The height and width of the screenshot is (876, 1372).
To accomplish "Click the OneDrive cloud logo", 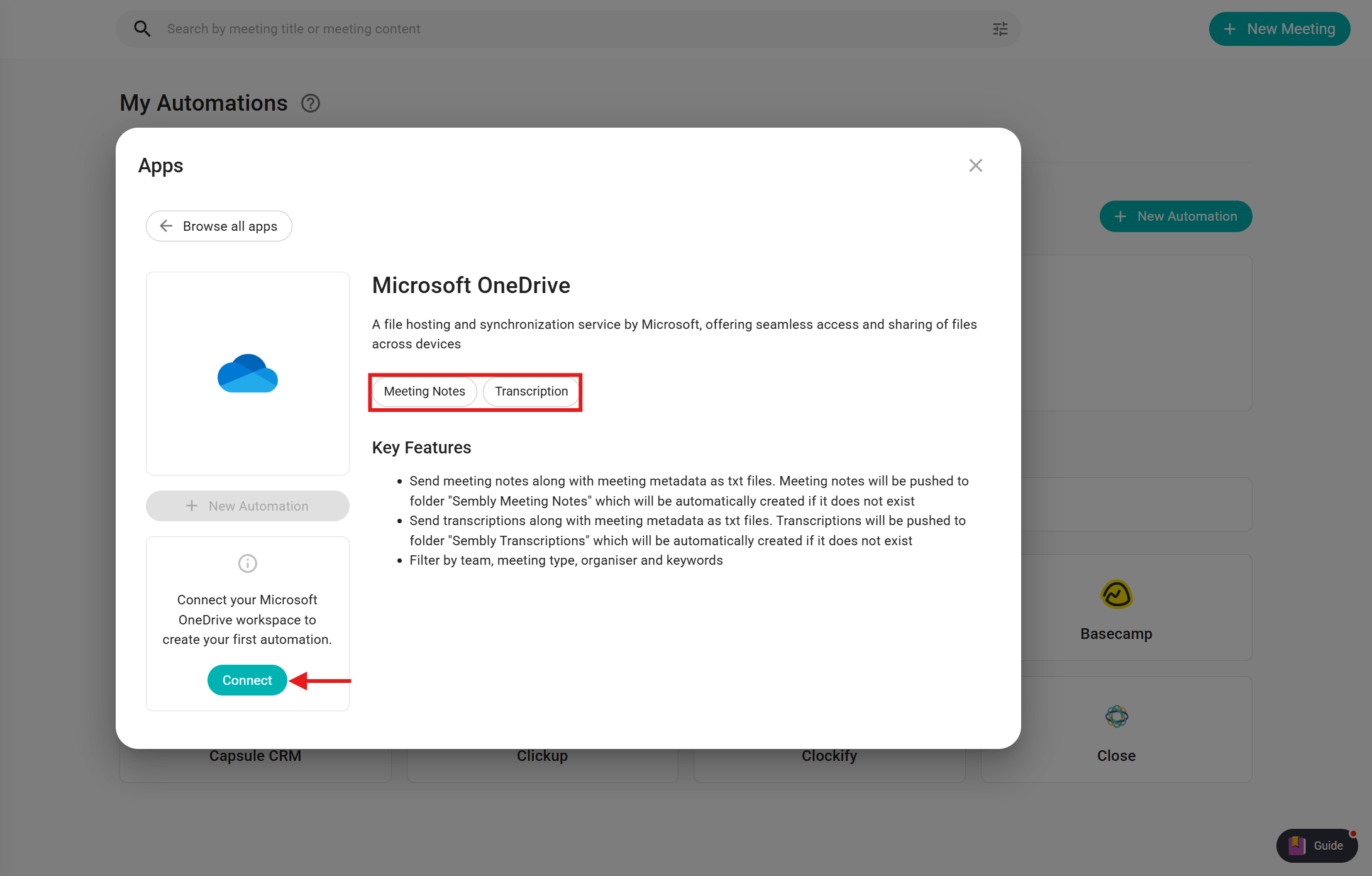I will 248,374.
